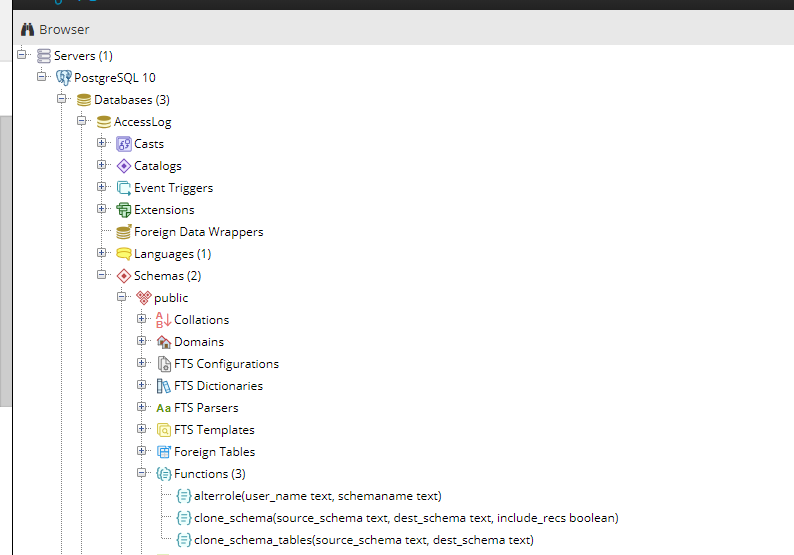
Task: Select the clone_schema function with include_recs
Action: (x=405, y=518)
